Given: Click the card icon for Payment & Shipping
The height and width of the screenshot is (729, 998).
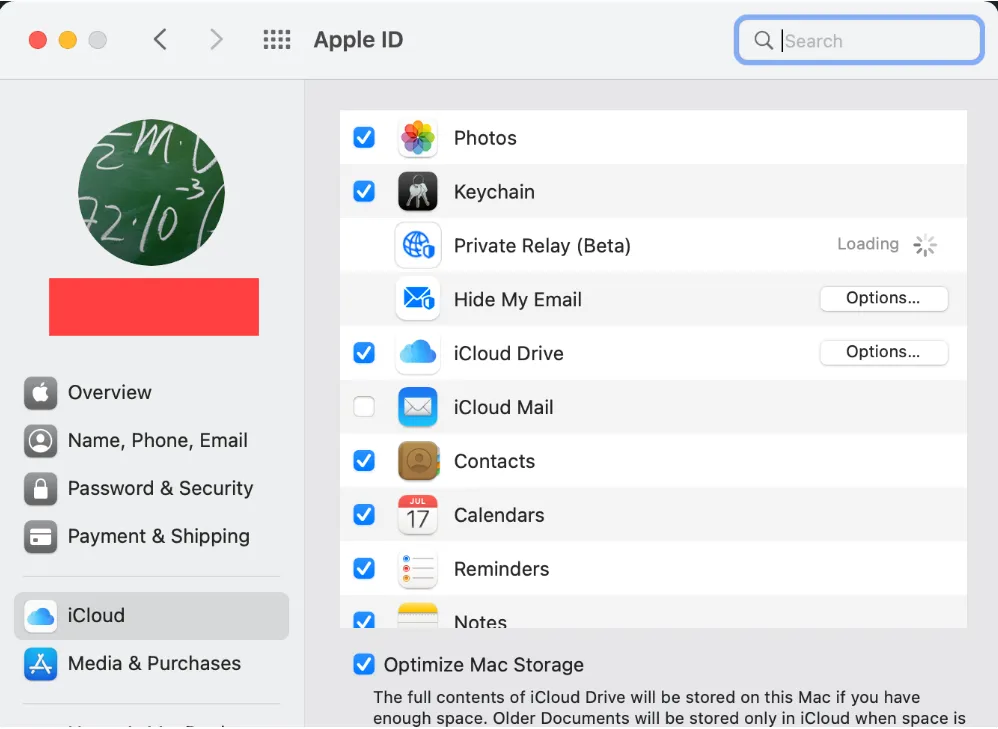Looking at the screenshot, I should tap(41, 537).
